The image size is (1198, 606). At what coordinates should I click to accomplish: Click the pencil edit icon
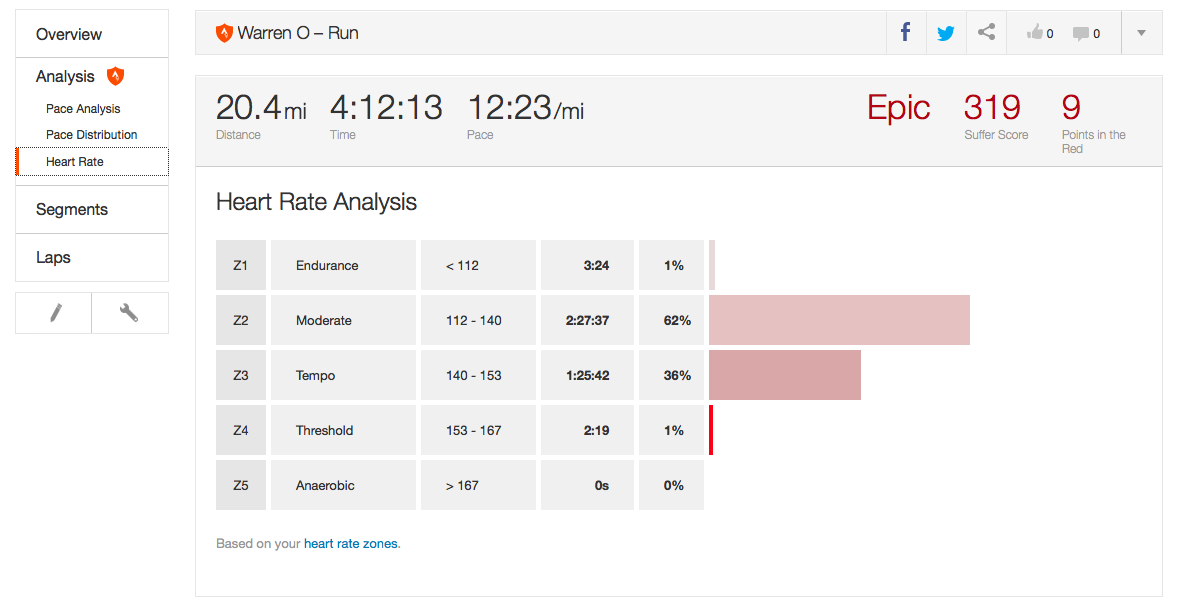55,313
